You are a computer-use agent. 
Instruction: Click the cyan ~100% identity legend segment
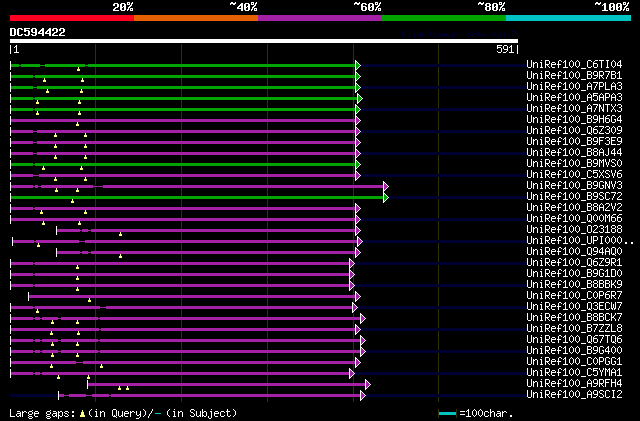click(x=569, y=18)
